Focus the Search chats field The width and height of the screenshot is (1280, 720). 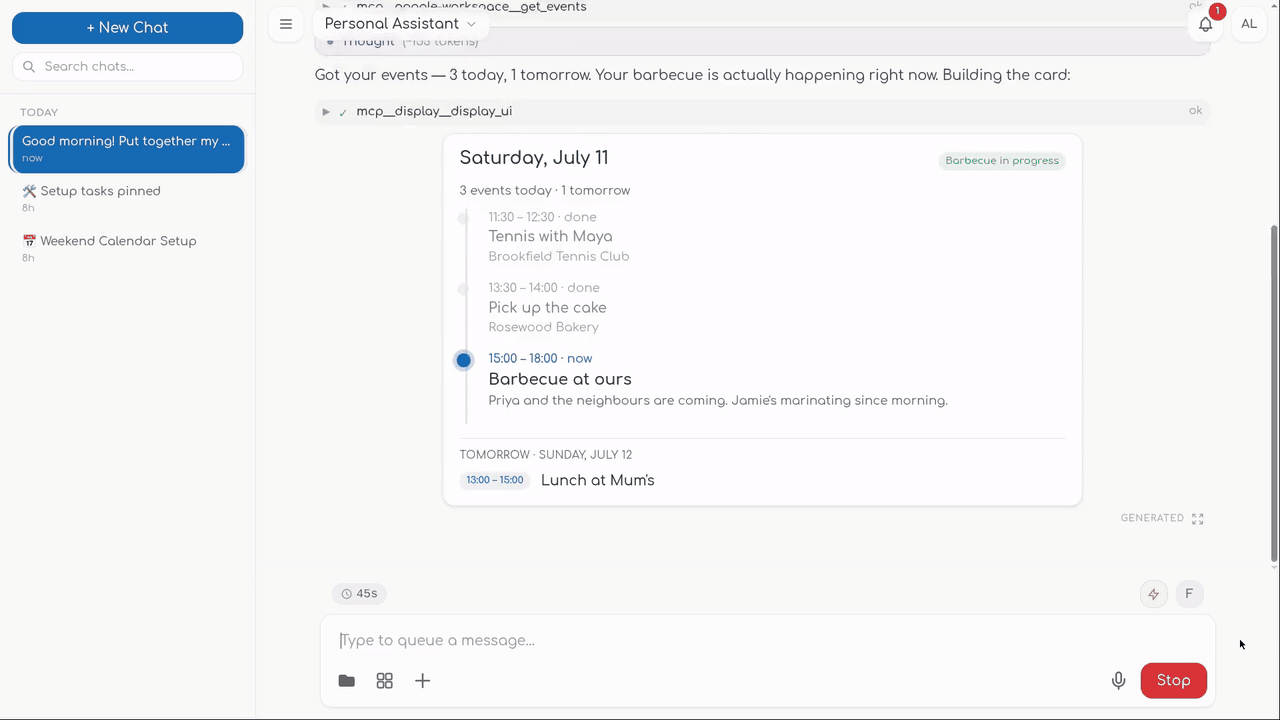coord(127,66)
